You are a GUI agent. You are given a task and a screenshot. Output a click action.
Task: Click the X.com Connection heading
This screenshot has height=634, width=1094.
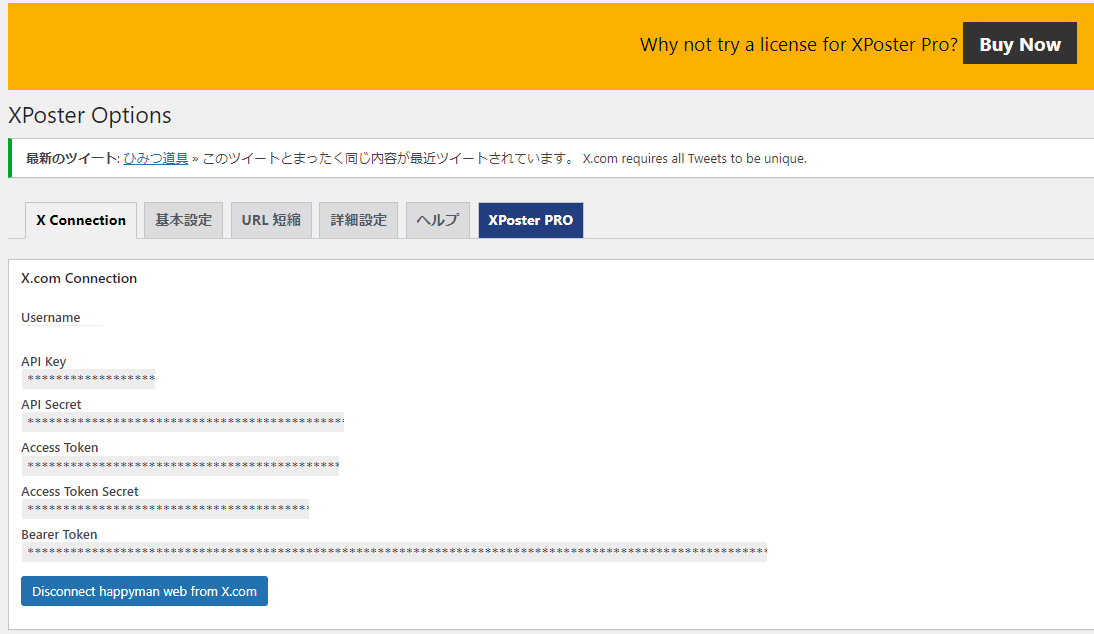(x=79, y=278)
